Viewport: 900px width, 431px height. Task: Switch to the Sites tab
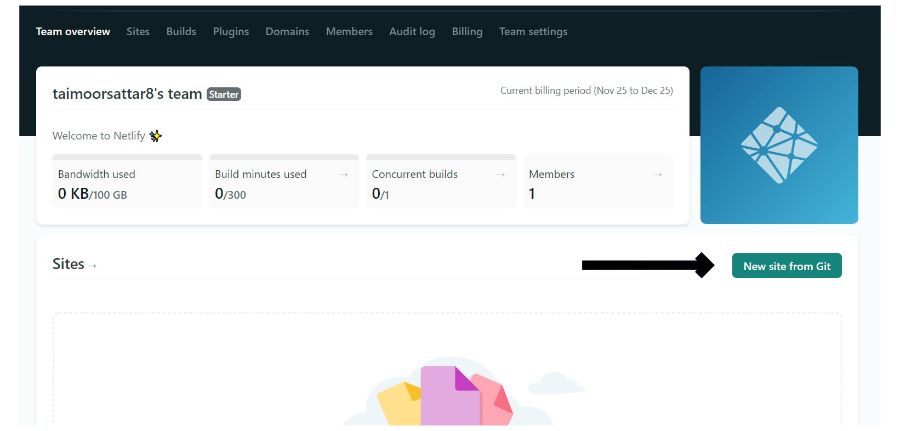click(x=138, y=32)
